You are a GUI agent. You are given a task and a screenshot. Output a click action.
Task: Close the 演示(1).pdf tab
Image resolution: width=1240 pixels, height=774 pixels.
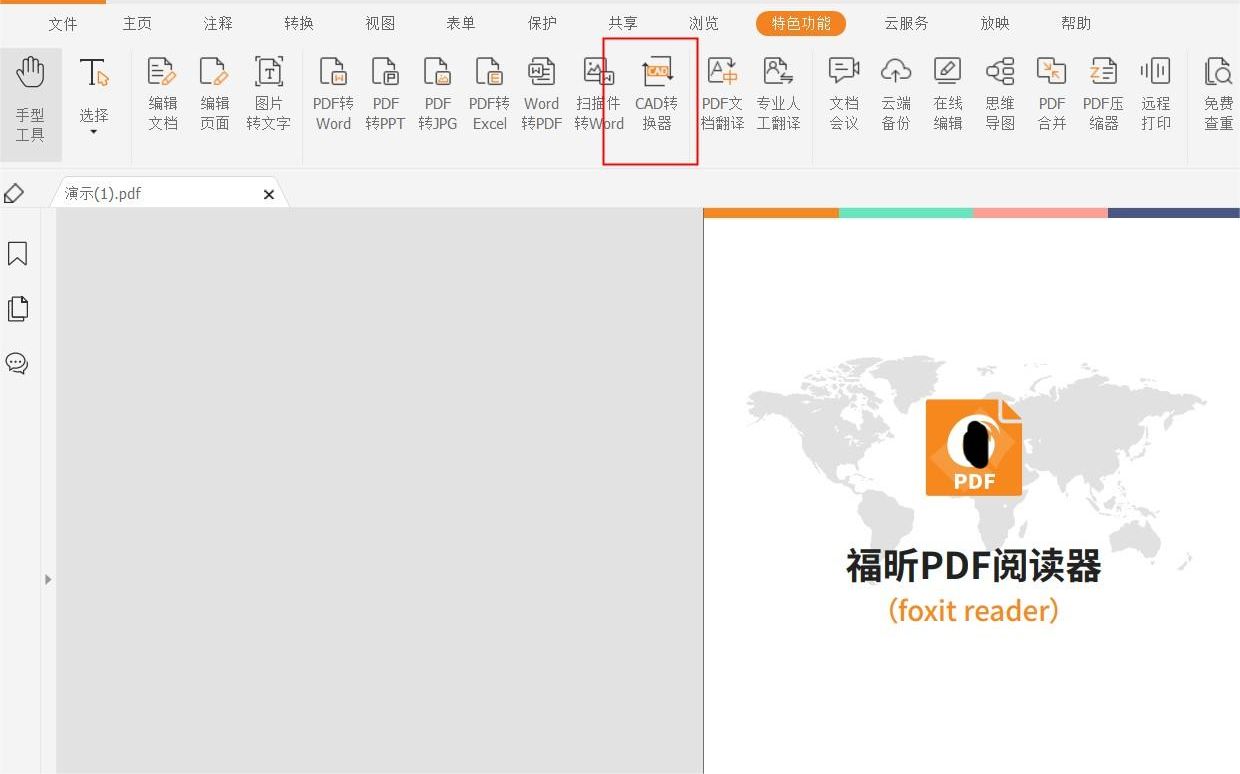click(268, 195)
